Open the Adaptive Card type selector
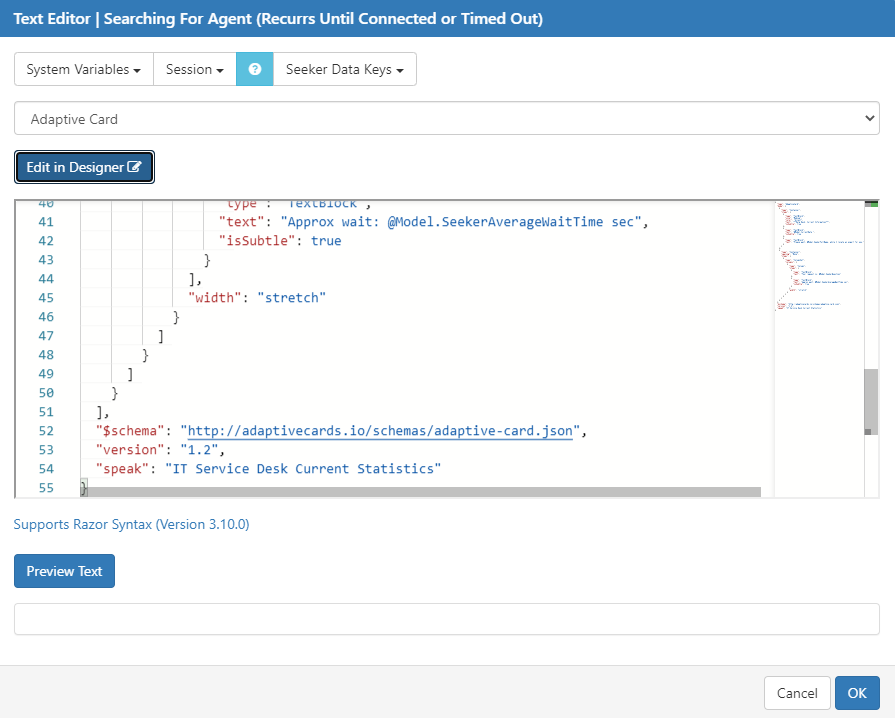 coord(446,119)
